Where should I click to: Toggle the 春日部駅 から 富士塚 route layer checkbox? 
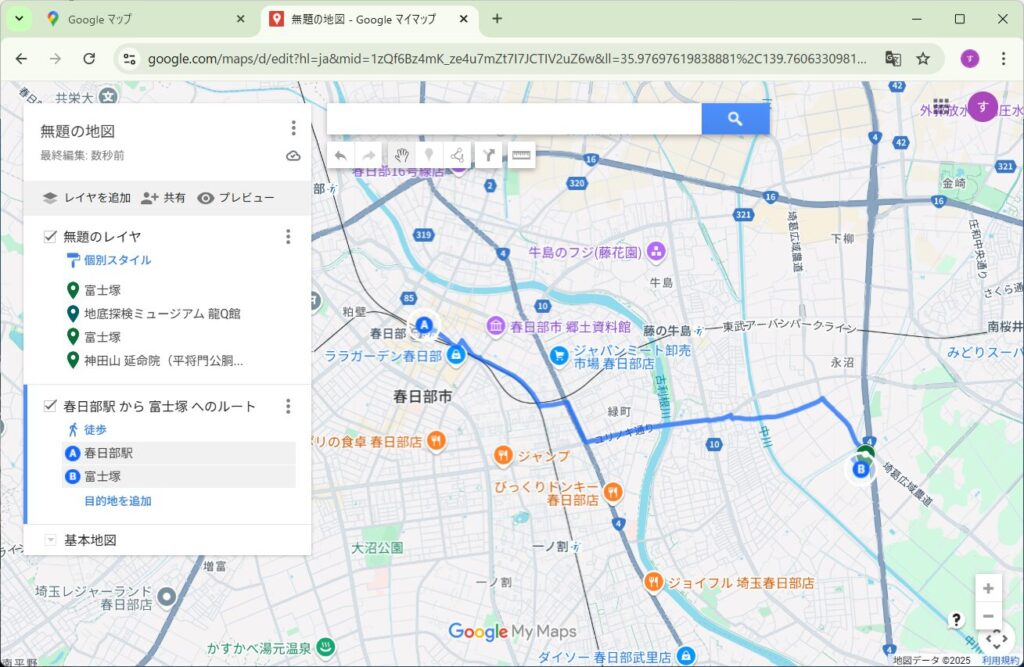tap(50, 406)
